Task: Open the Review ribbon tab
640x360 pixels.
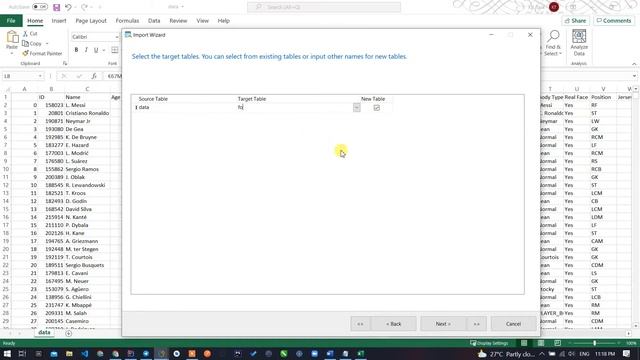Action: pyautogui.click(x=178, y=20)
